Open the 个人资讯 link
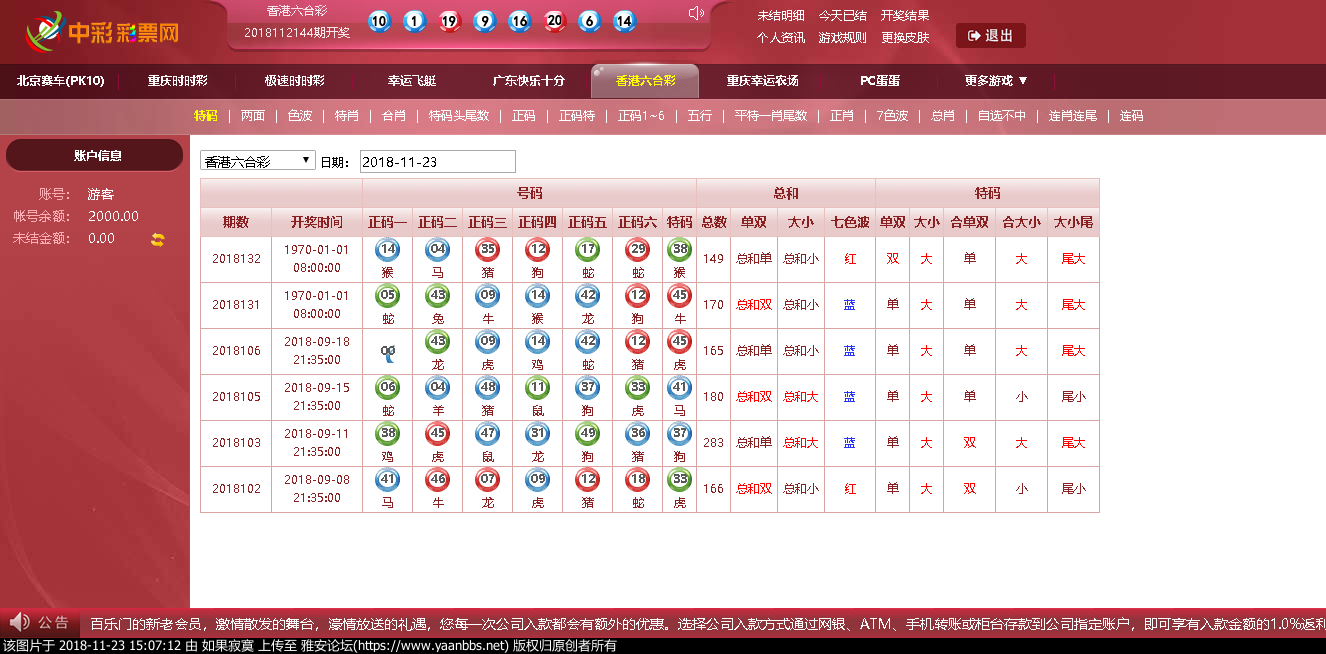1326x654 pixels. (781, 38)
